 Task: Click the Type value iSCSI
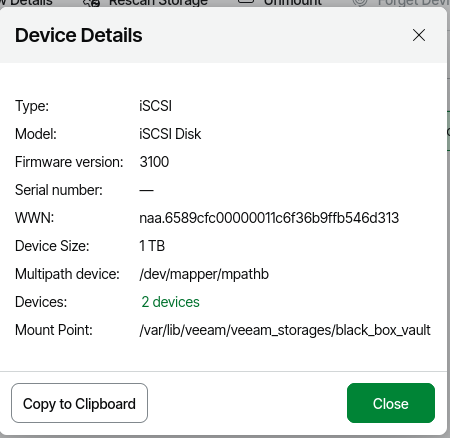155,106
